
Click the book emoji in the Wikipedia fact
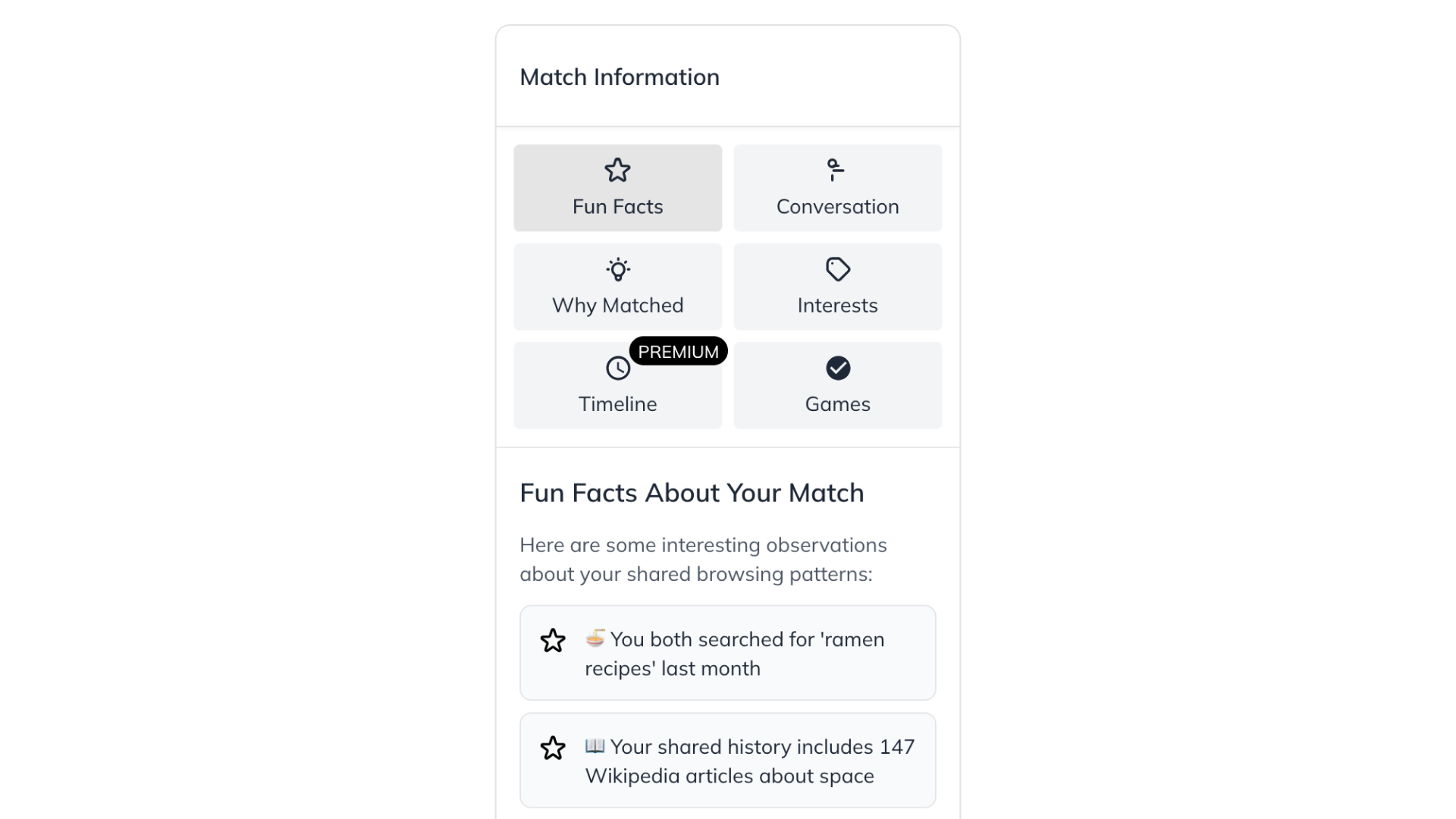tap(595, 747)
